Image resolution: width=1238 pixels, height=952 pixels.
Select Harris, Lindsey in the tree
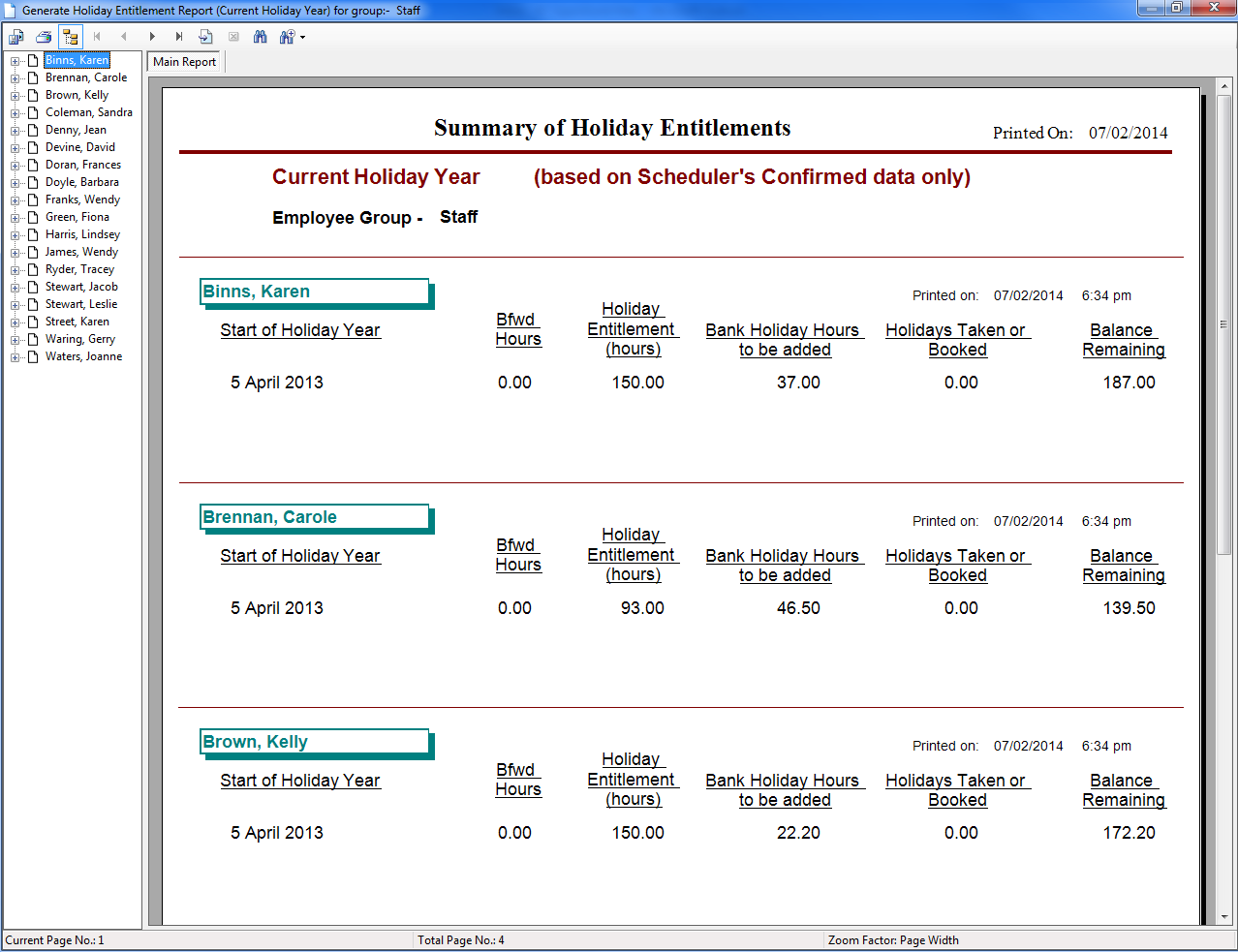[82, 234]
